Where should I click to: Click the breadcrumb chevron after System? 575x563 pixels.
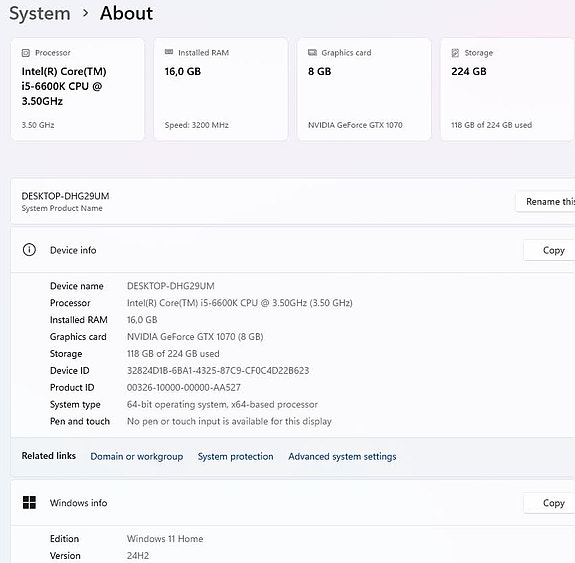pos(85,13)
